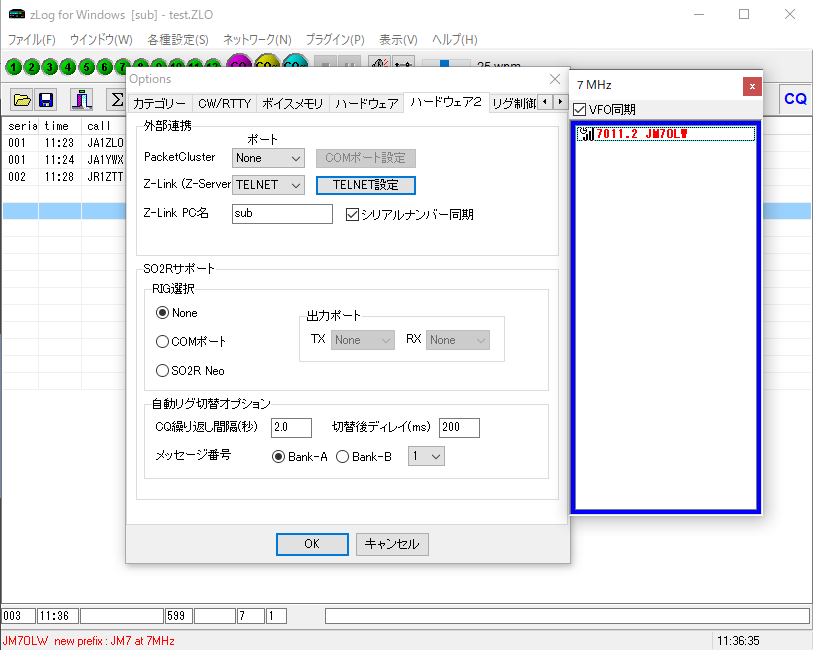
Task: Click the CW keyboard toolbar icon
Action: [404, 62]
